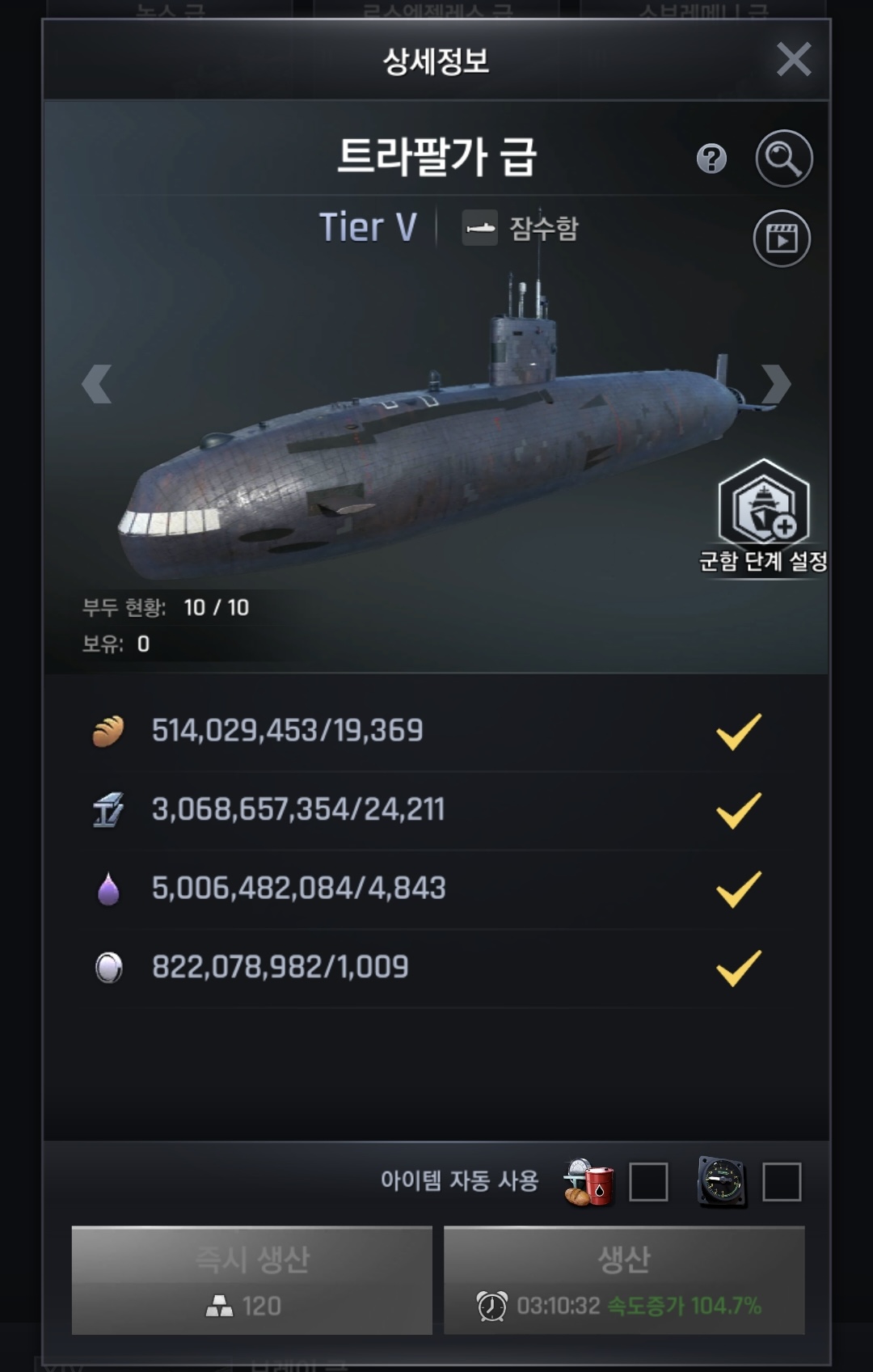Click the silver coin resource icon

(x=108, y=967)
